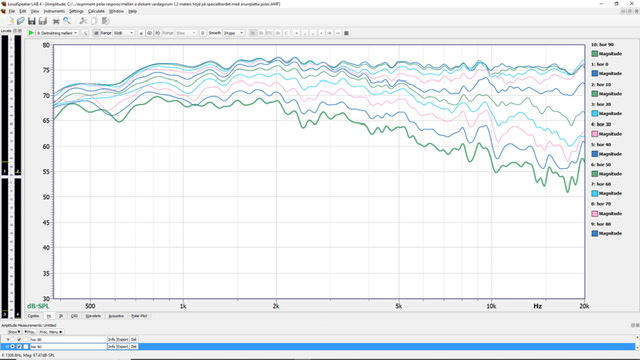Click the hor 90 name input field
The width and height of the screenshot is (640, 360).
pos(68,347)
